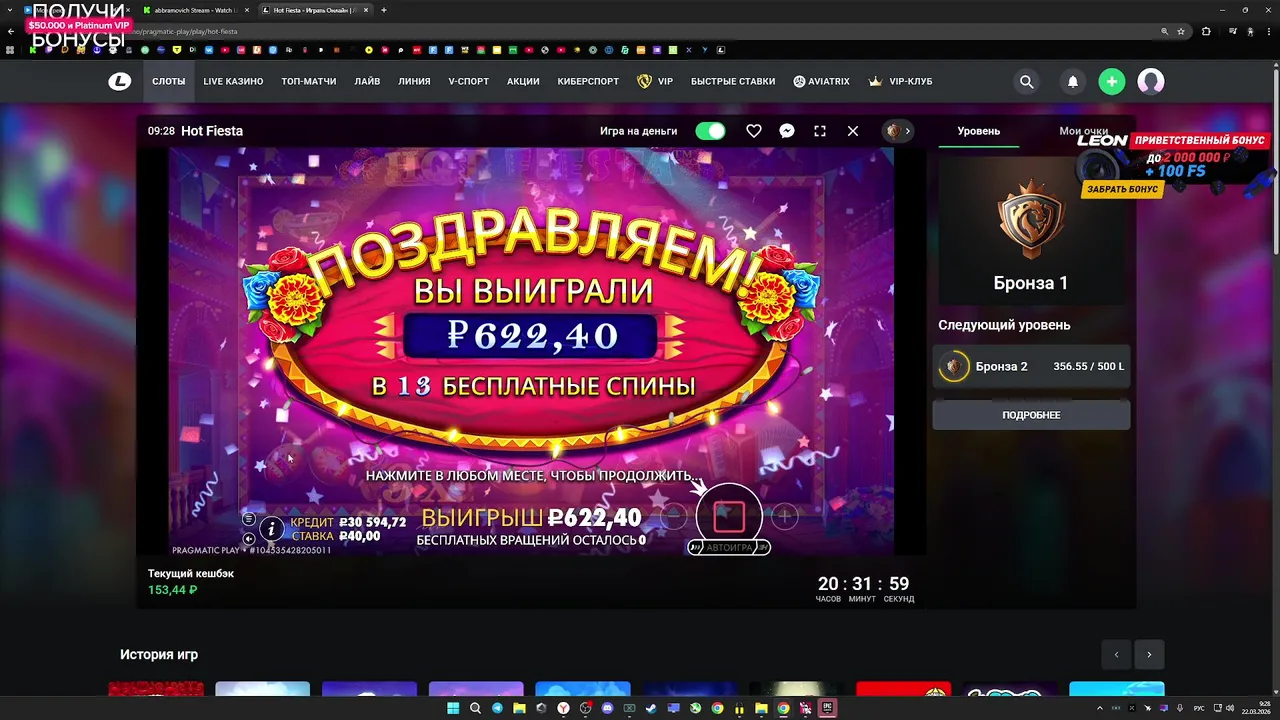The image size is (1280, 720).
Task: Open Epic Games launcher from the taskbar
Action: pyautogui.click(x=827, y=708)
